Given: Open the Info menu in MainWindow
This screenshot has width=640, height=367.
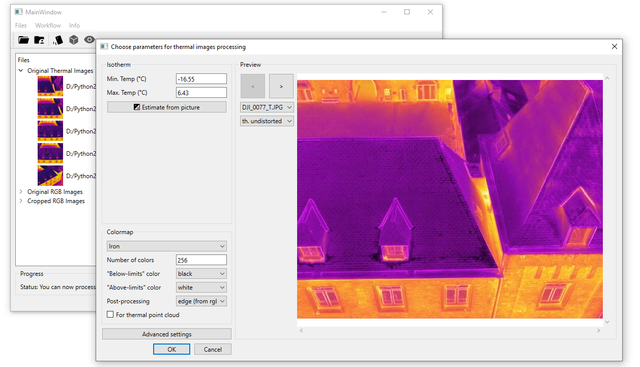Looking at the screenshot, I should coord(74,25).
